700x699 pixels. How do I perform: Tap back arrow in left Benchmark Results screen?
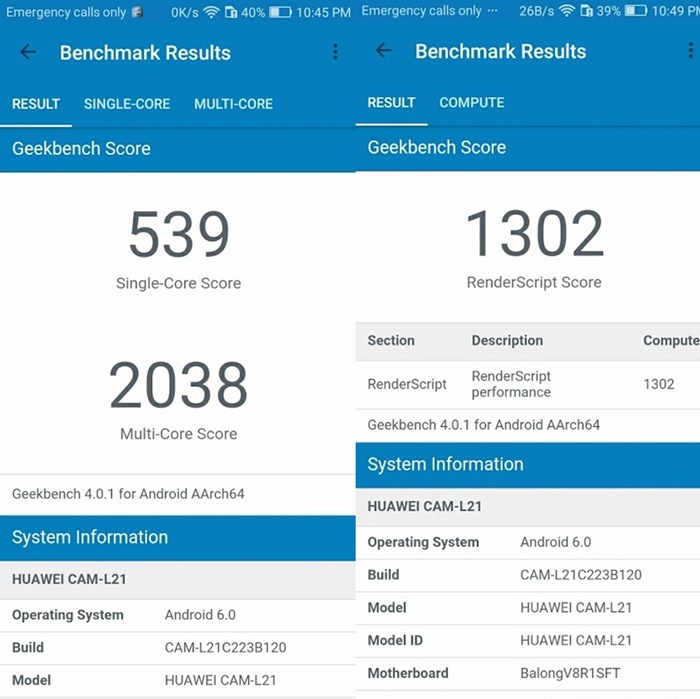click(28, 52)
